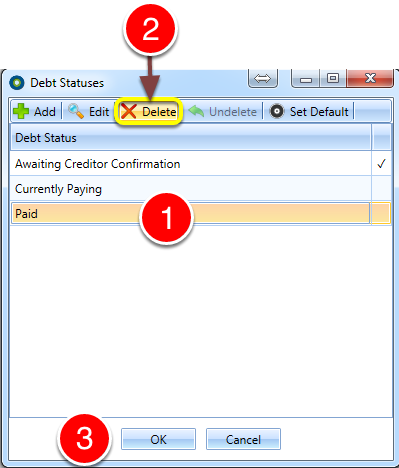Viewport: 399px width, 468px height.
Task: Click the Set Default disc icon
Action: pyautogui.click(x=277, y=111)
